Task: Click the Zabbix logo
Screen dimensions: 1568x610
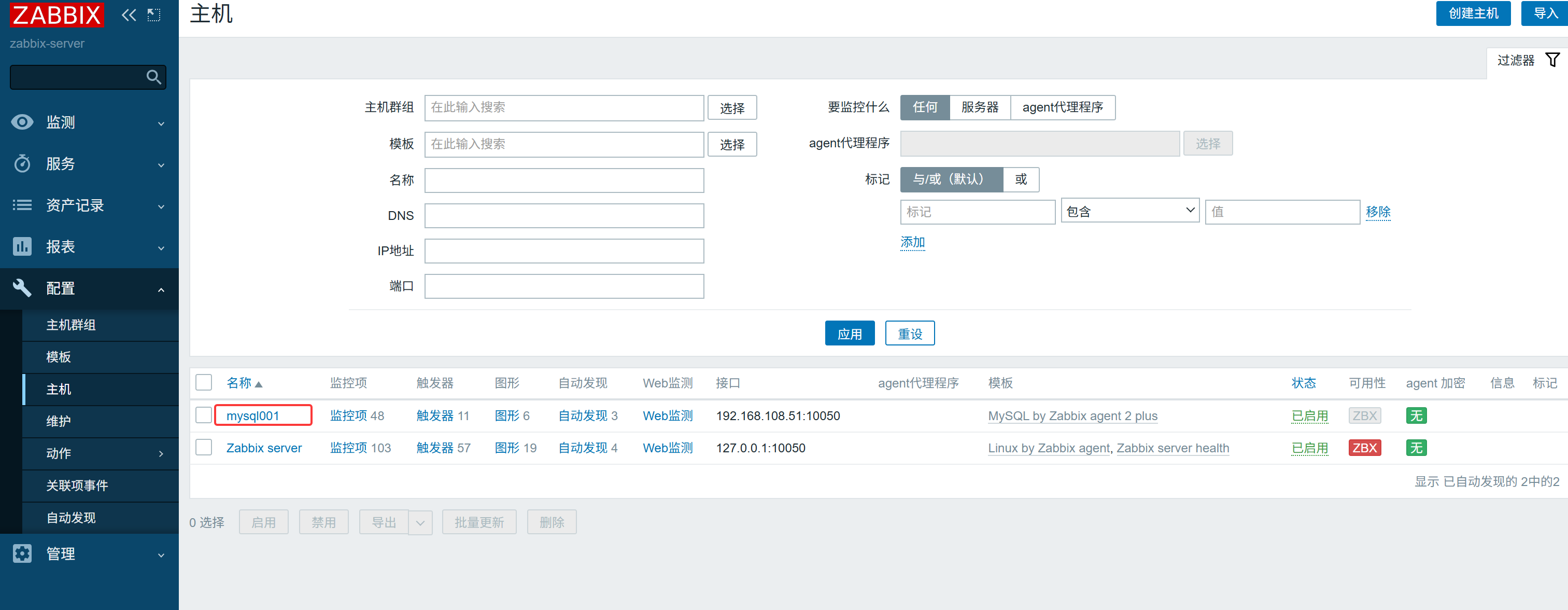Action: coord(56,14)
